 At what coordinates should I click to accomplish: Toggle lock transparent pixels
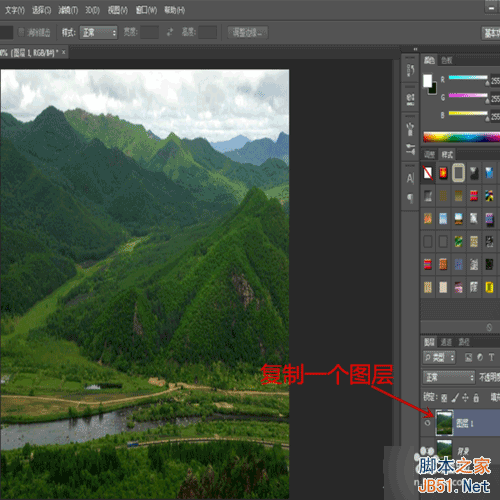(444, 398)
